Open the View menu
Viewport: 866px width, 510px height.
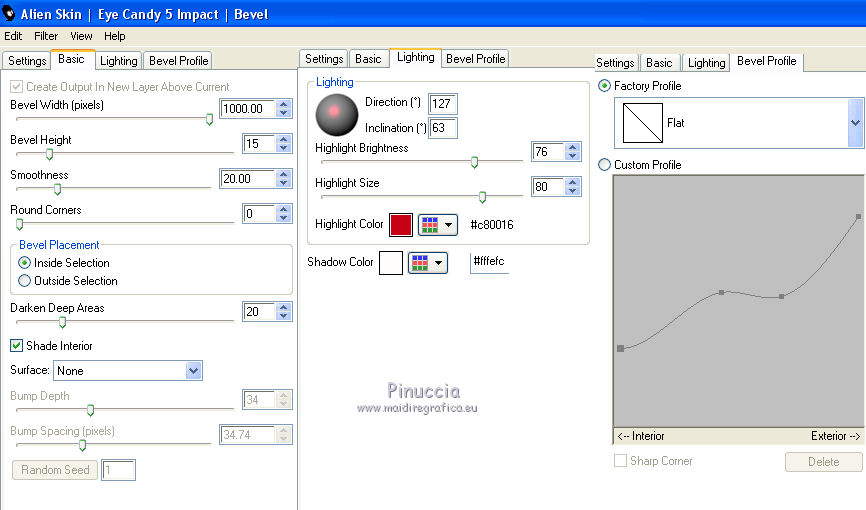(81, 36)
